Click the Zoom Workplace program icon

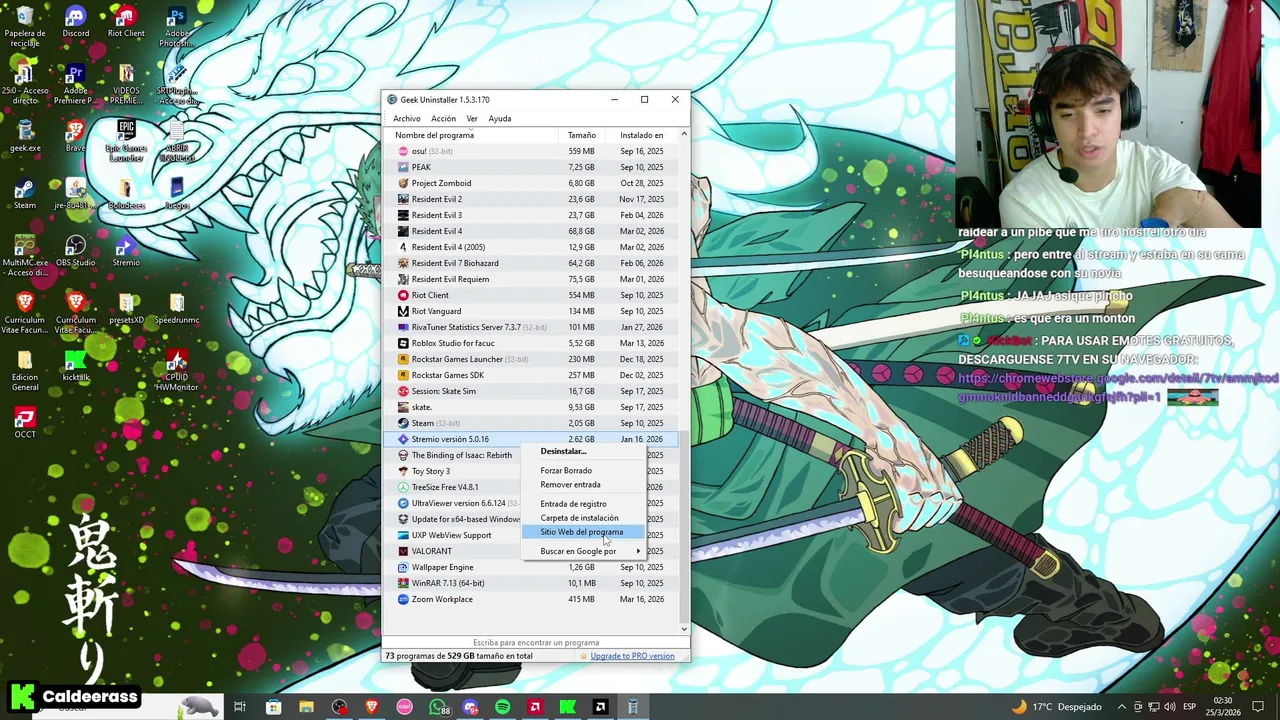point(403,599)
